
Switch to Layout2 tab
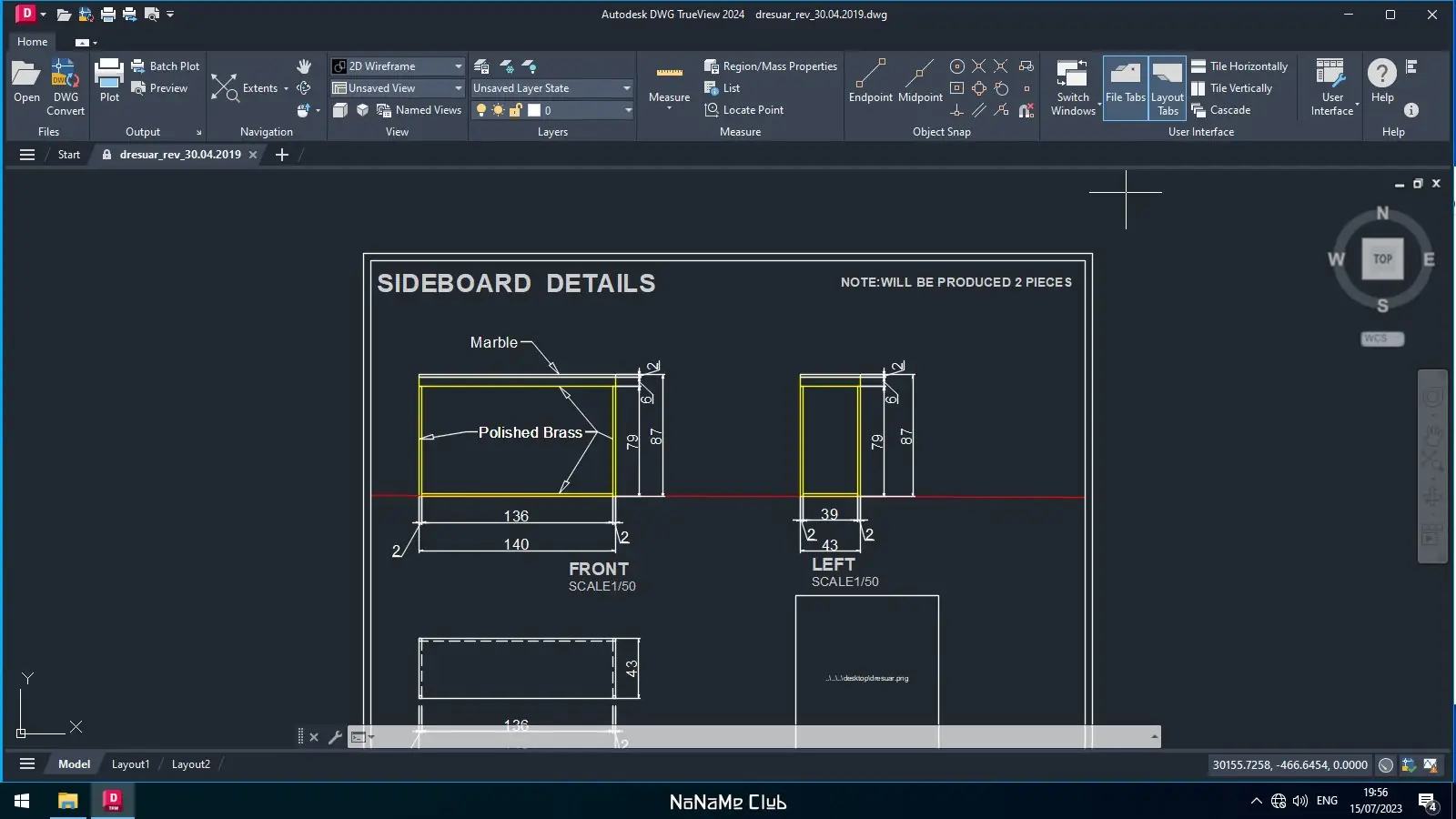[190, 764]
